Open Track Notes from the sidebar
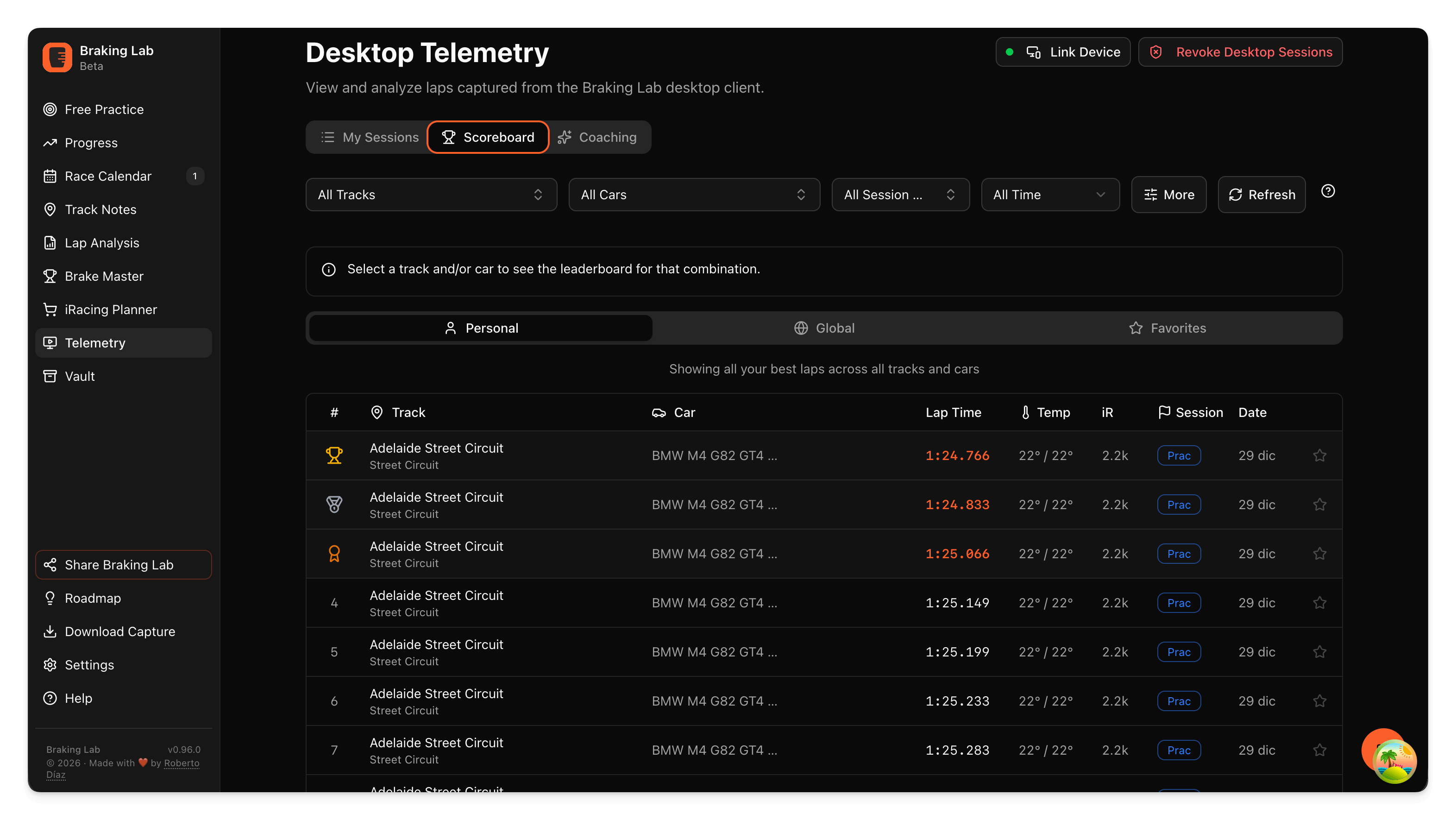Viewport: 1456px width, 820px height. click(100, 209)
